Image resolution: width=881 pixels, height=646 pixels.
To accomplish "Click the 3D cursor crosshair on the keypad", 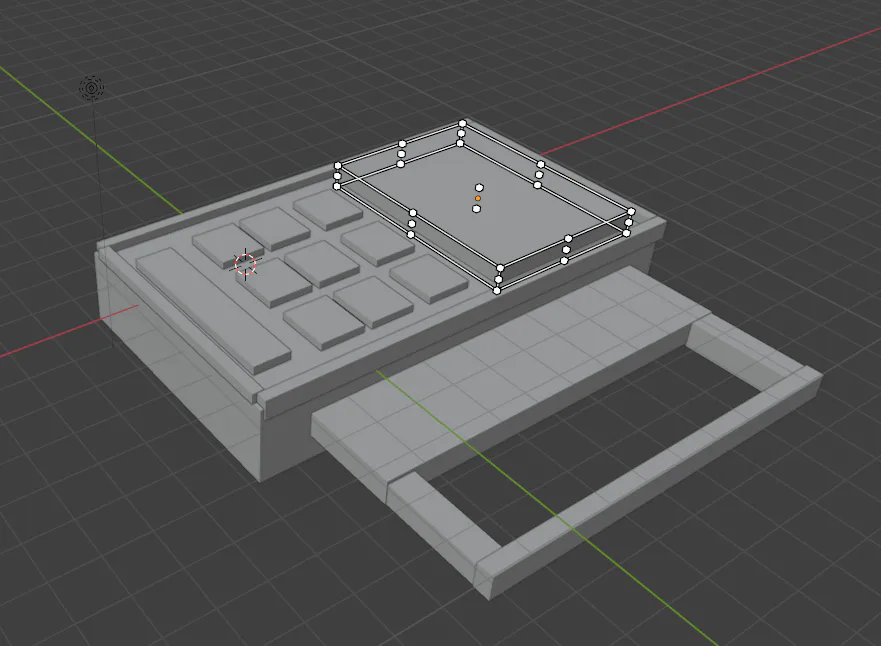I will click(246, 263).
